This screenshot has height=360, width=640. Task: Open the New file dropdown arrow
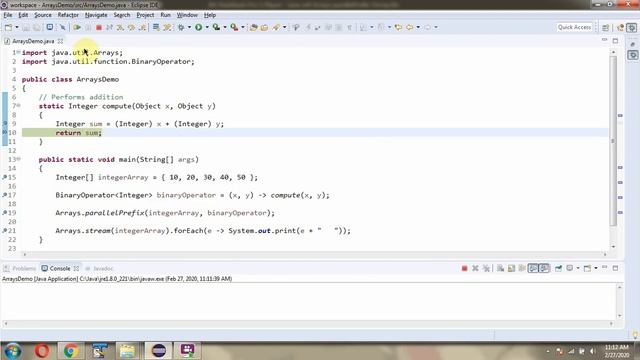17,27
